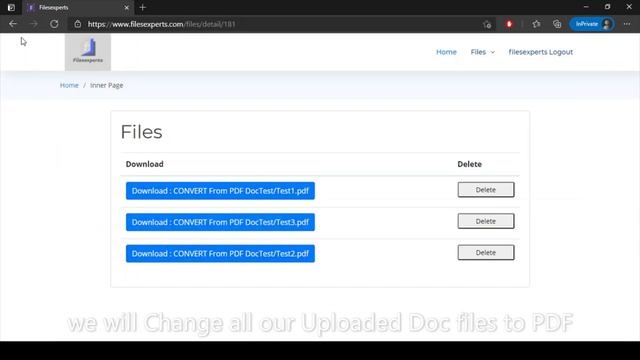The height and width of the screenshot is (360, 640).
Task: Click the Download column header
Action: point(144,164)
